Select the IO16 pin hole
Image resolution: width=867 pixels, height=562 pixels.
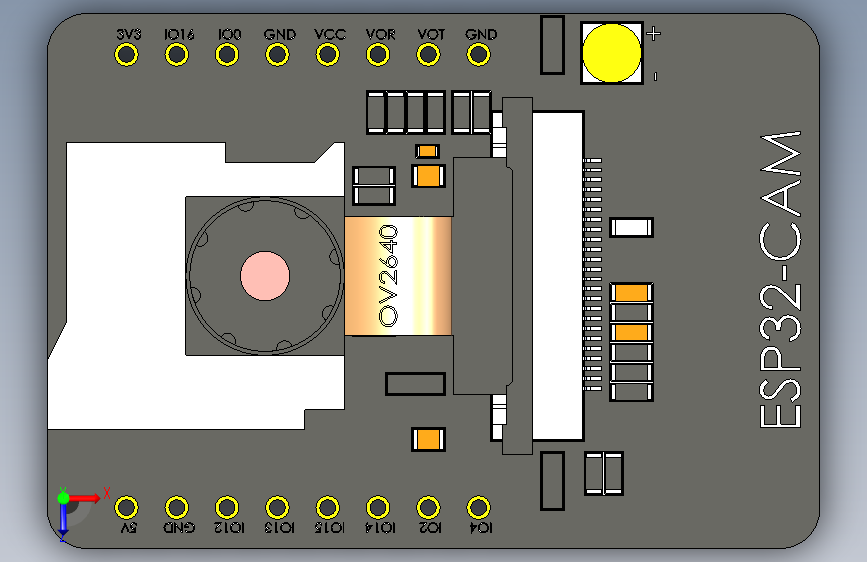point(176,55)
